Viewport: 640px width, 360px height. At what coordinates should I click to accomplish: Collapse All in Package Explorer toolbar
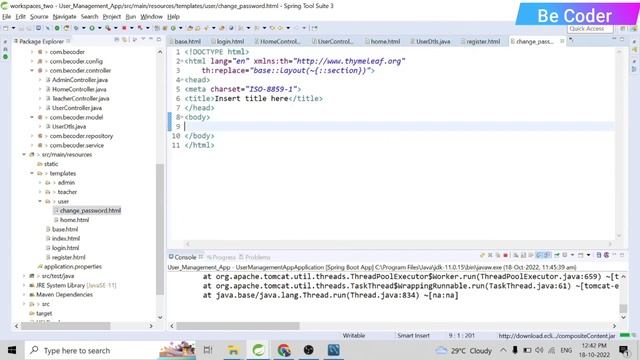click(x=117, y=40)
